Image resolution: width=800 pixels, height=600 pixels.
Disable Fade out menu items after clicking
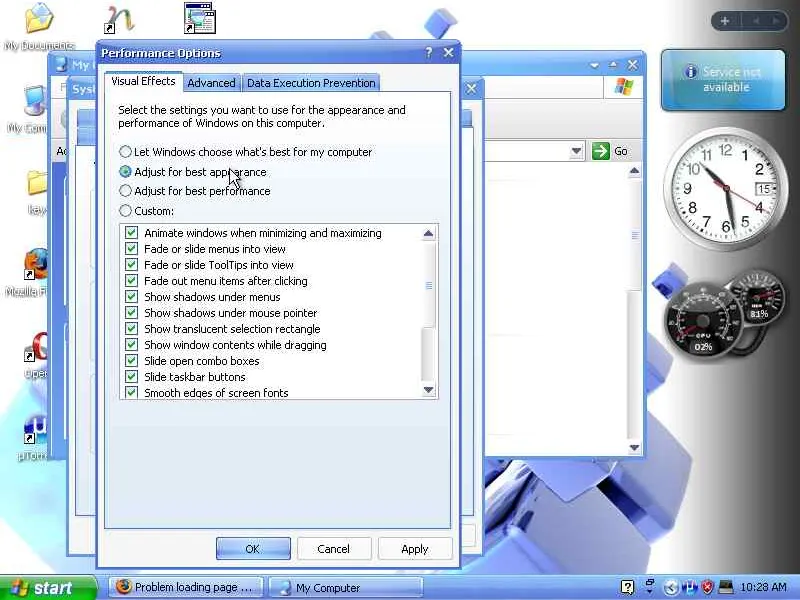[x=132, y=281]
